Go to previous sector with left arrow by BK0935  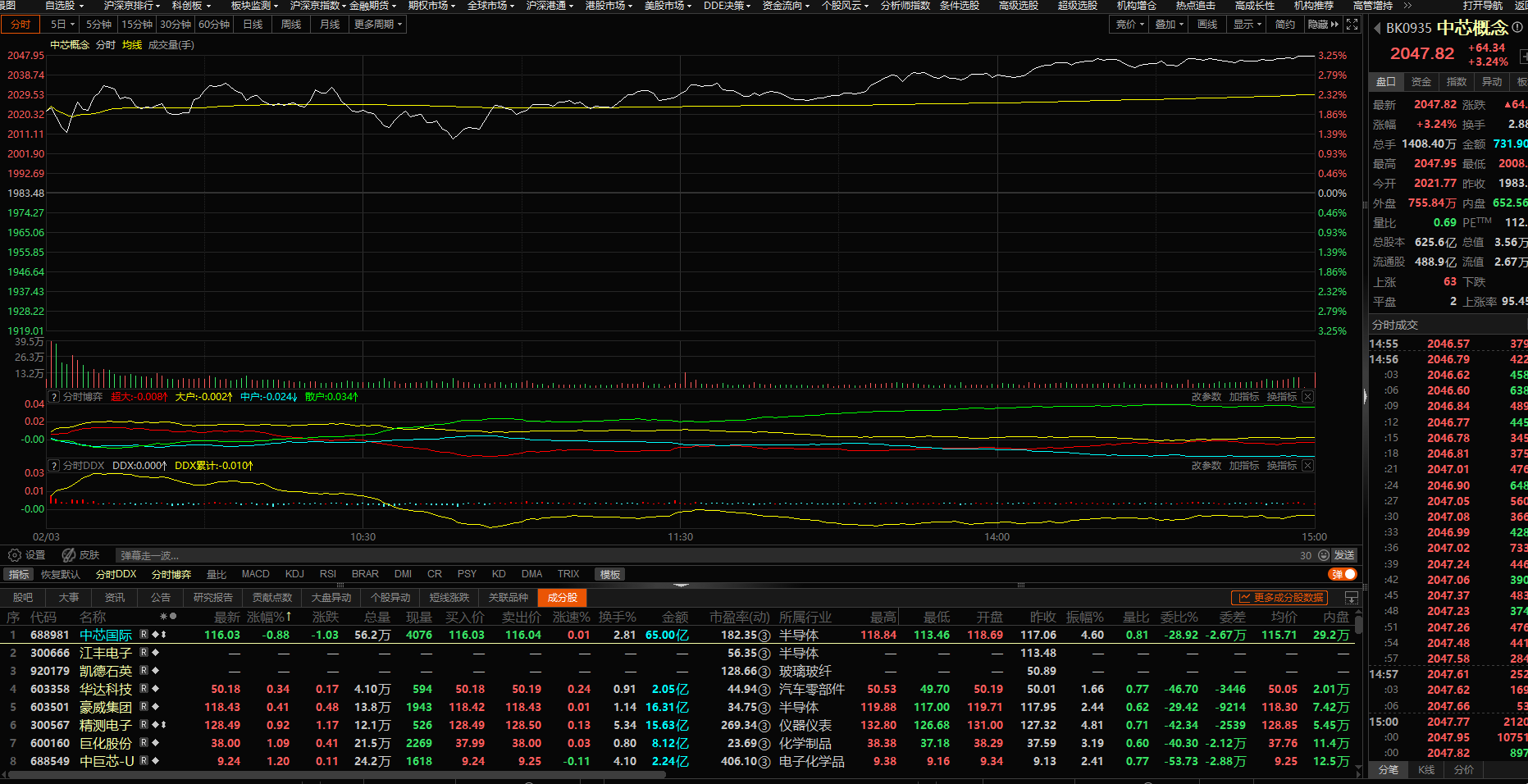(x=1376, y=28)
